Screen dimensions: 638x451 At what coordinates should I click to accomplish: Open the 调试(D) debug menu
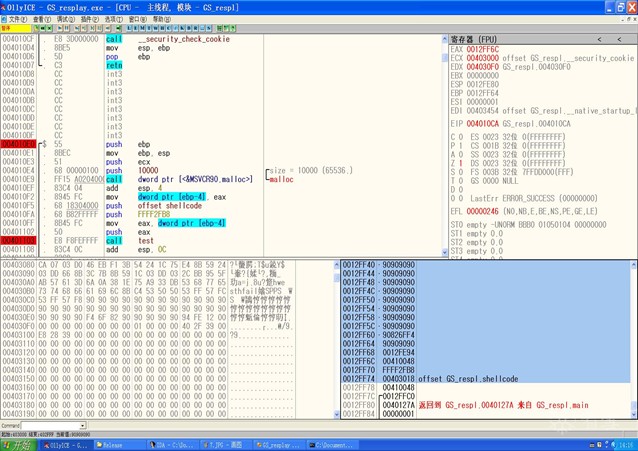(x=65, y=19)
